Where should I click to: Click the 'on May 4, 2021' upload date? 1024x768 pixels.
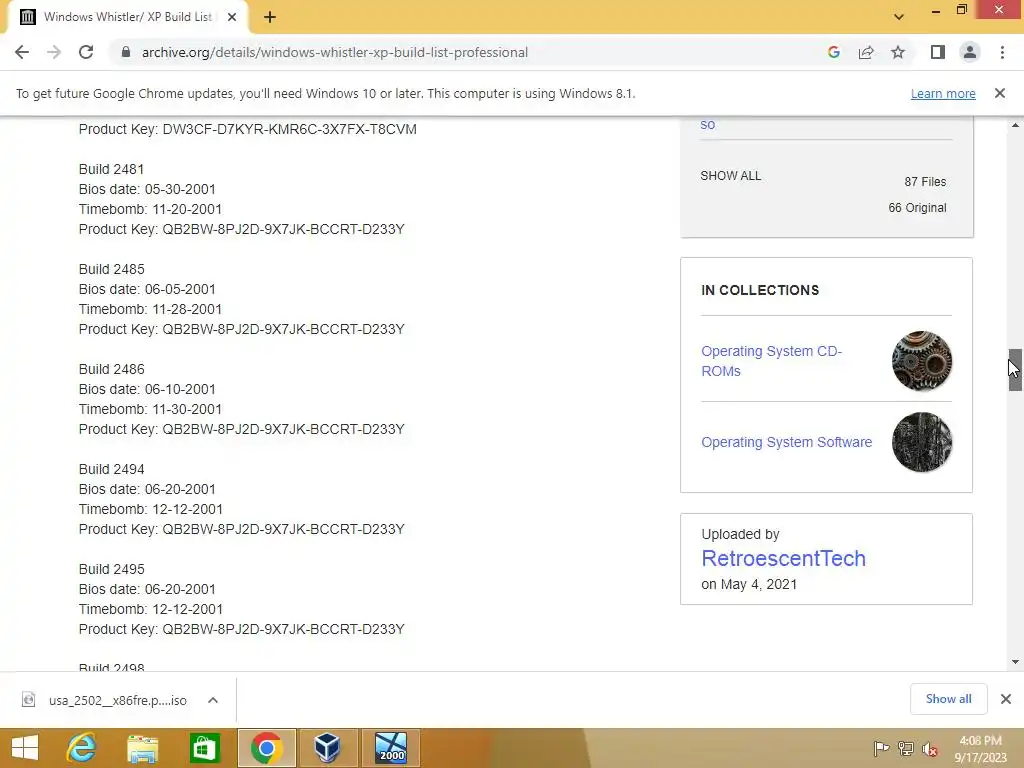coord(749,584)
